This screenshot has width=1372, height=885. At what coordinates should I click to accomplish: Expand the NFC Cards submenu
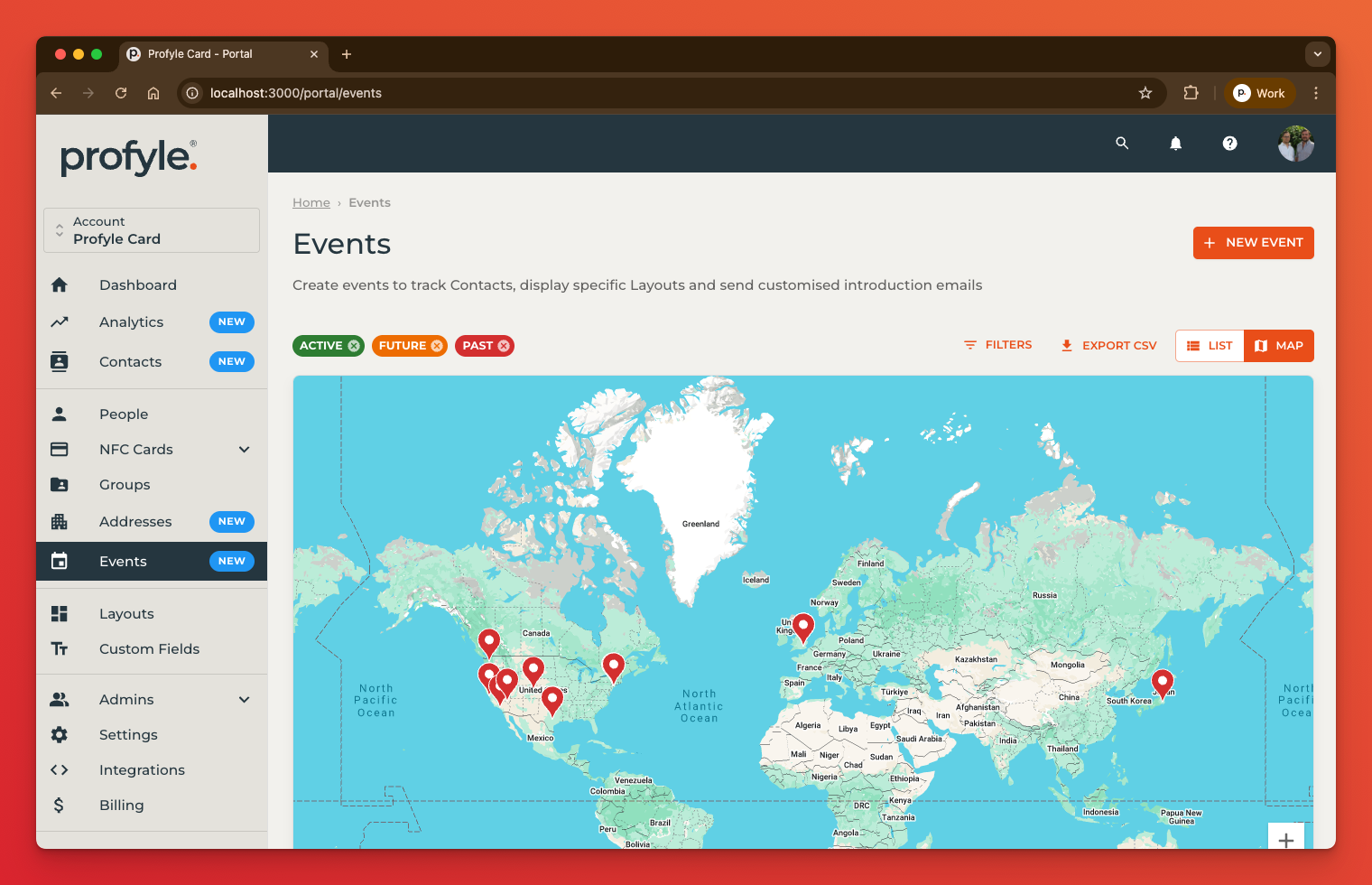pos(244,450)
